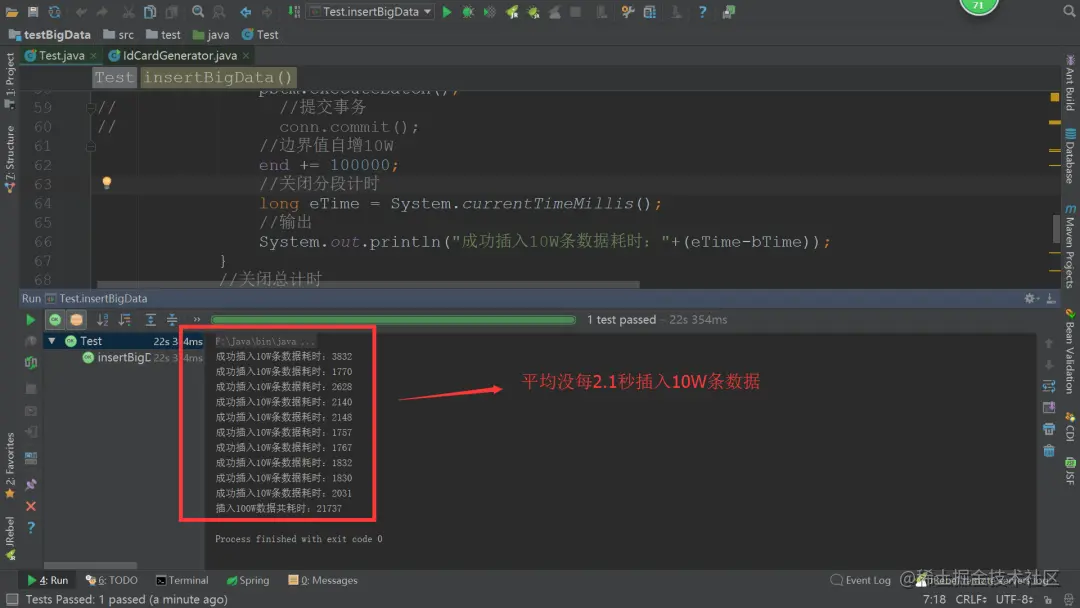Toggle show passed tests button
The image size is (1080, 608).
(54, 319)
